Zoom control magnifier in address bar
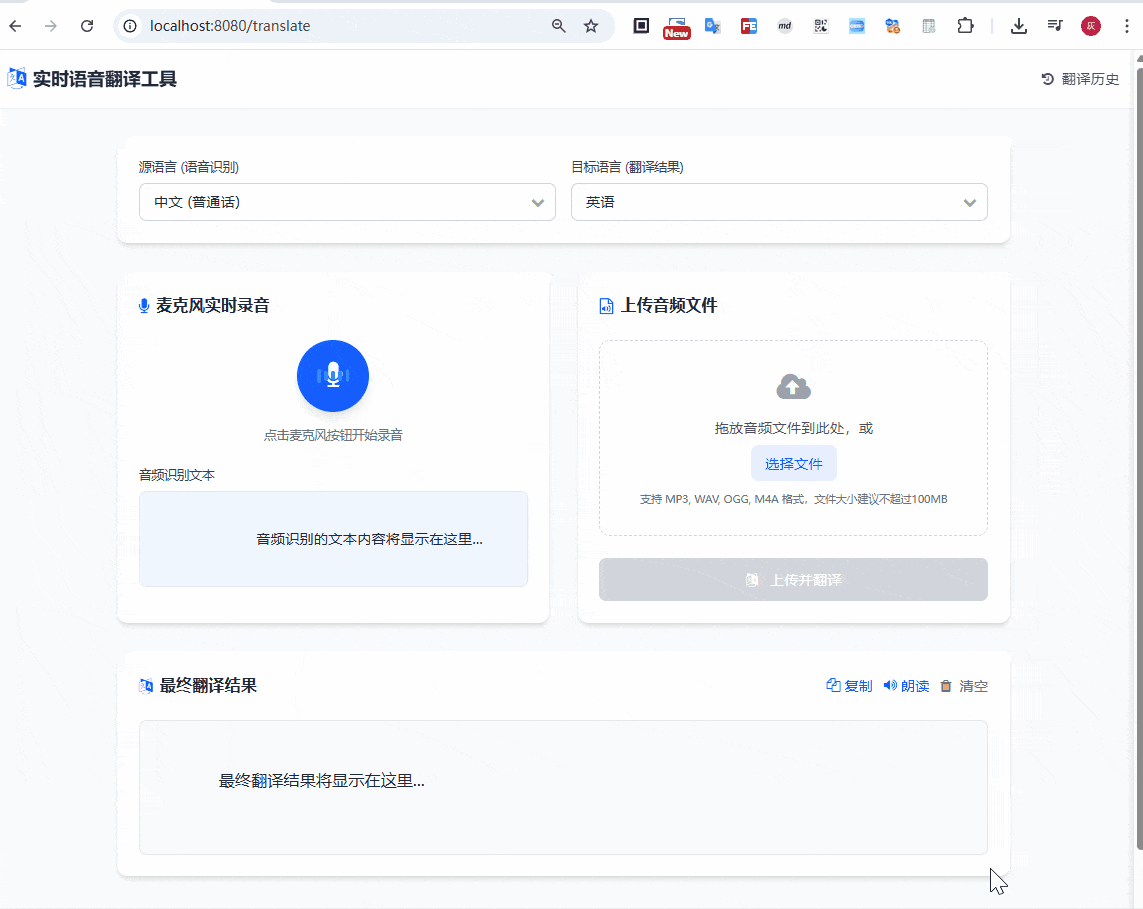Viewport: 1143px width, 909px height. (x=559, y=26)
